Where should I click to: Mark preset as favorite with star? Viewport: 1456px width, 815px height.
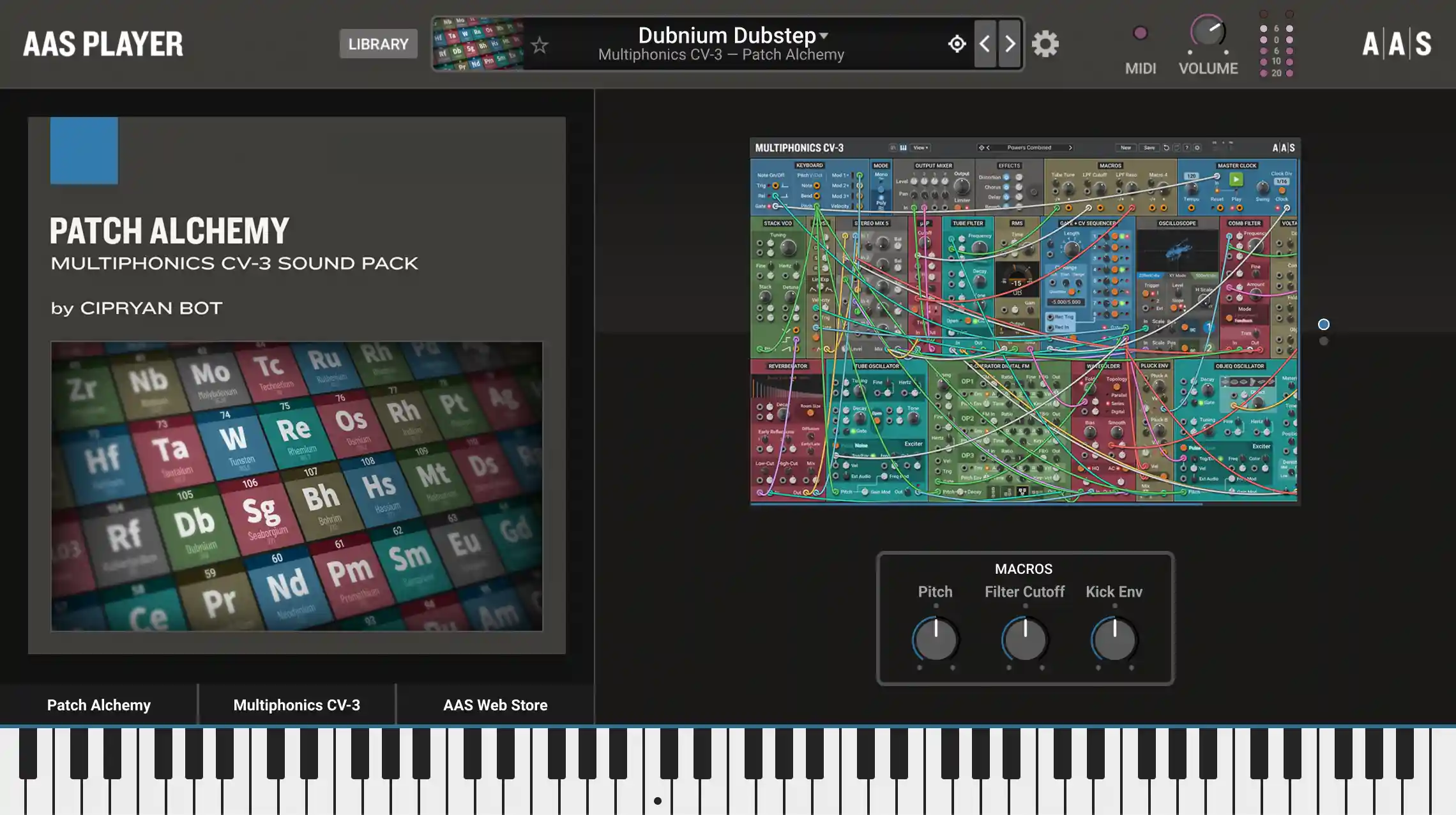pos(540,45)
